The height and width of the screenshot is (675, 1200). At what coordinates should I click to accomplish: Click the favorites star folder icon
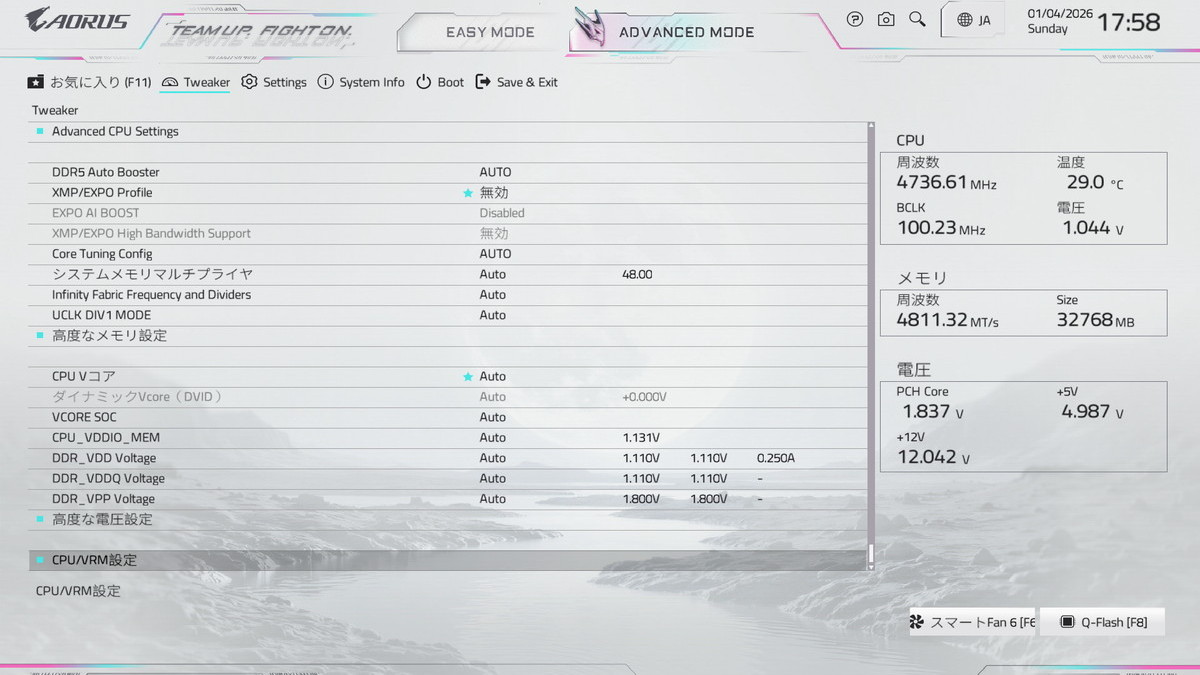pos(36,82)
